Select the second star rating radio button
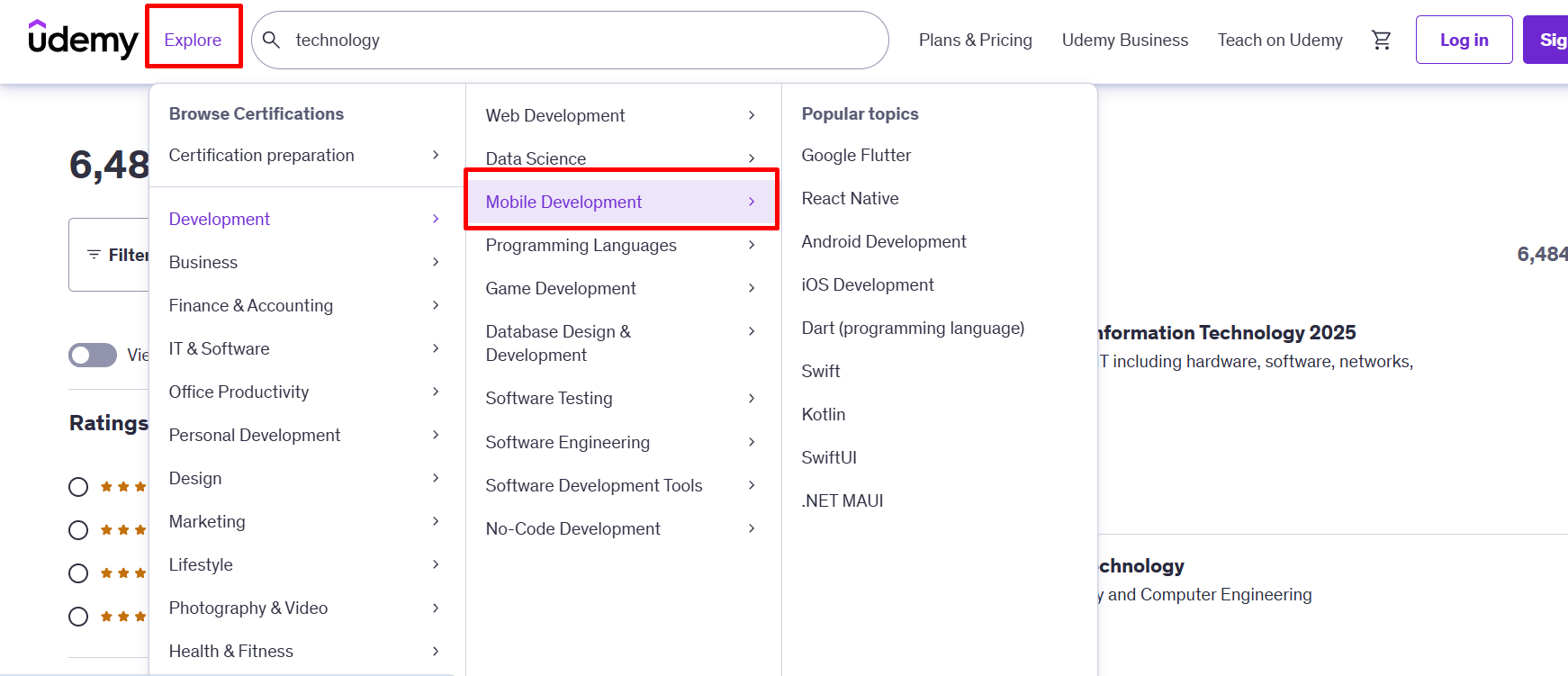The height and width of the screenshot is (676, 1568). (x=78, y=530)
